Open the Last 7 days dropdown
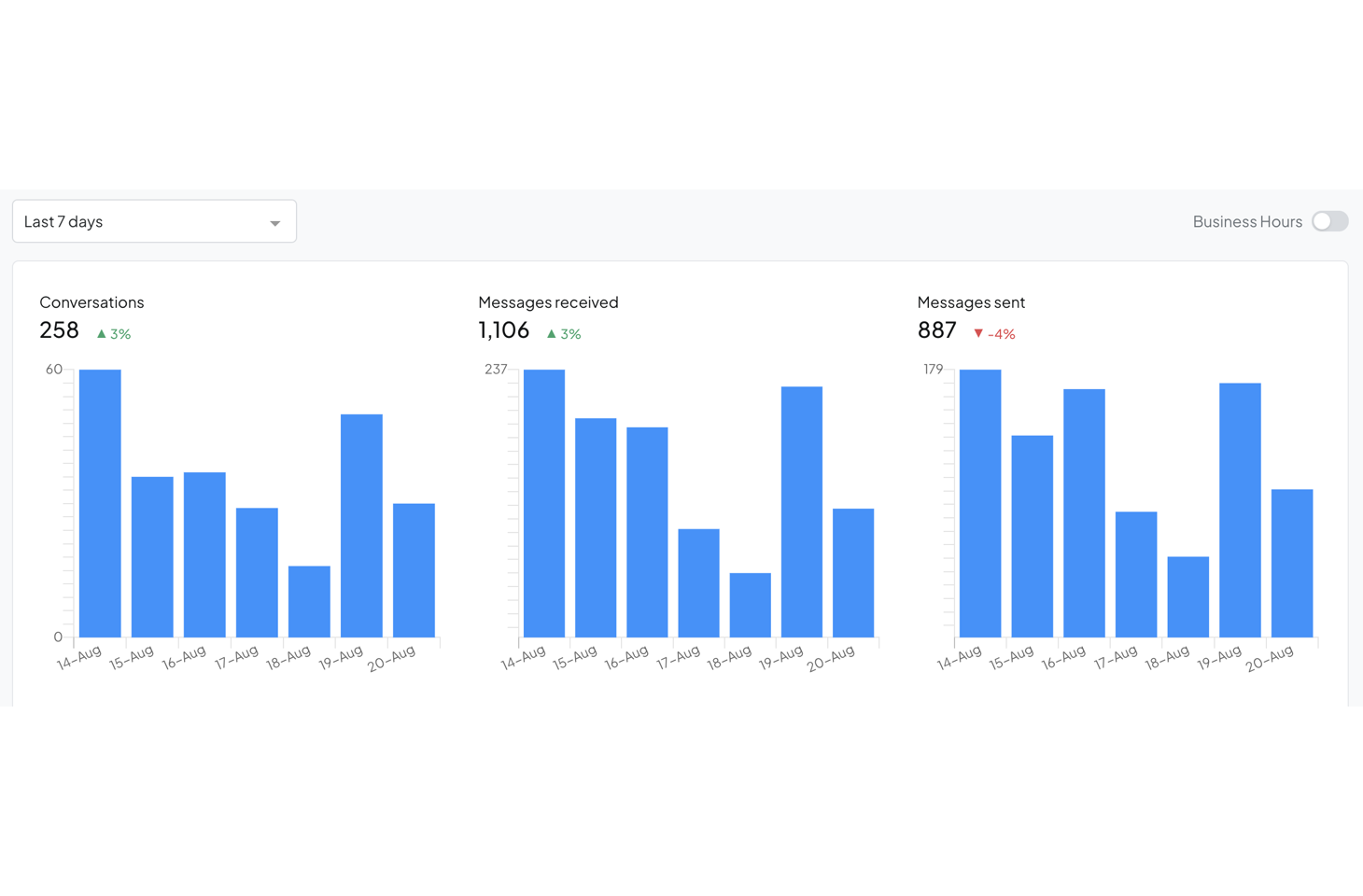This screenshot has height=896, width=1363. (x=154, y=221)
